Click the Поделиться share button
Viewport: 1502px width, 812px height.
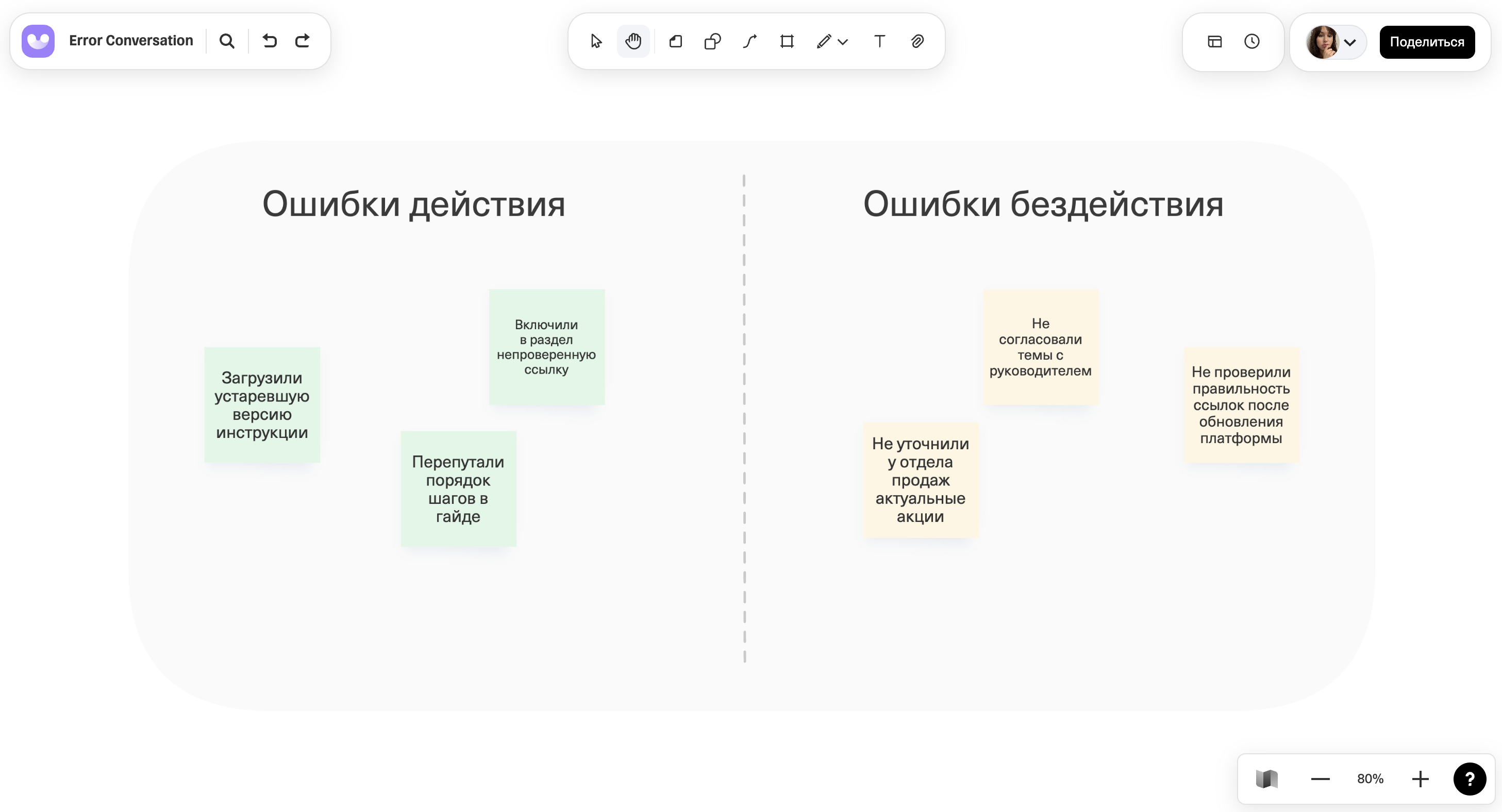click(1427, 41)
